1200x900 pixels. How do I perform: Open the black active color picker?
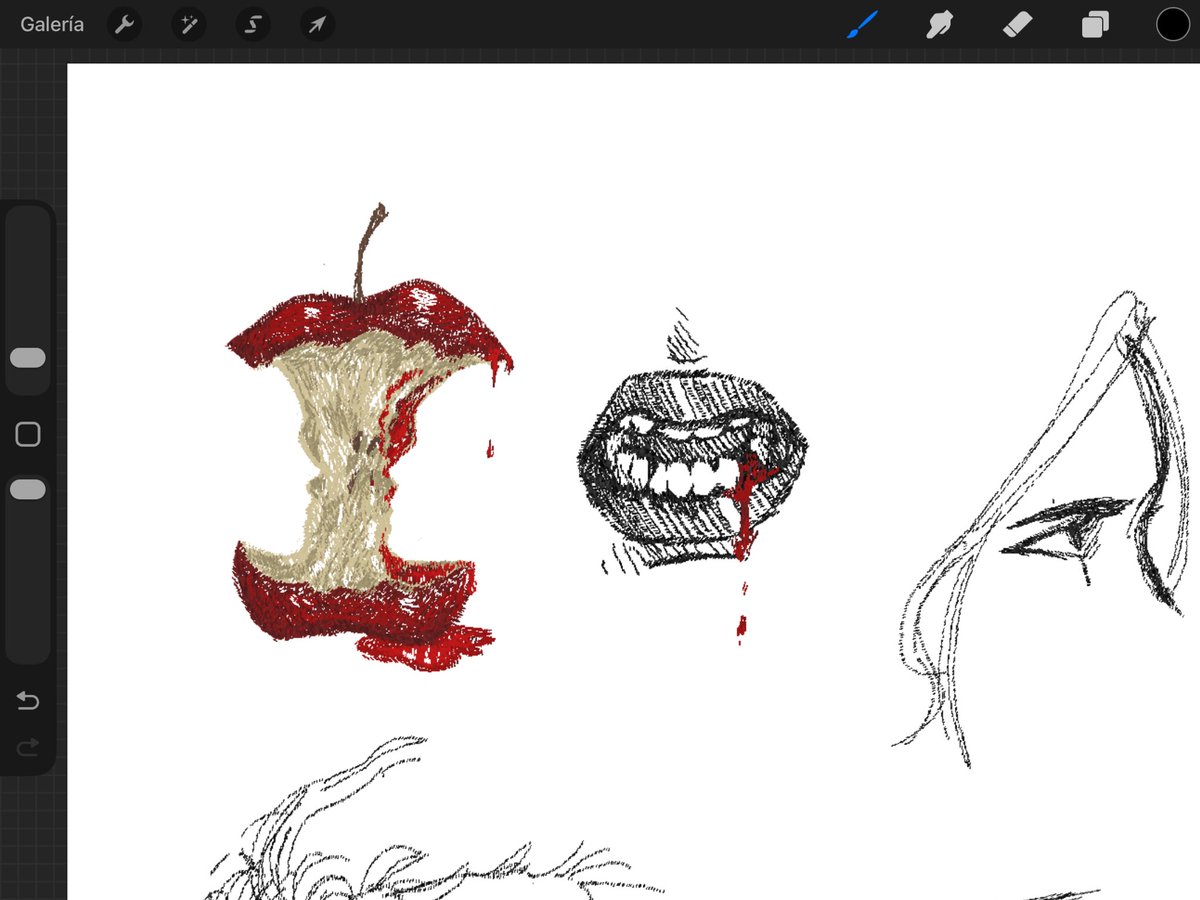(1173, 24)
